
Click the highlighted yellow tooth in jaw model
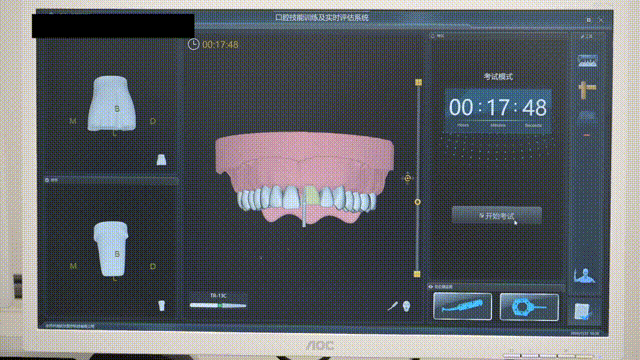[x=312, y=196]
